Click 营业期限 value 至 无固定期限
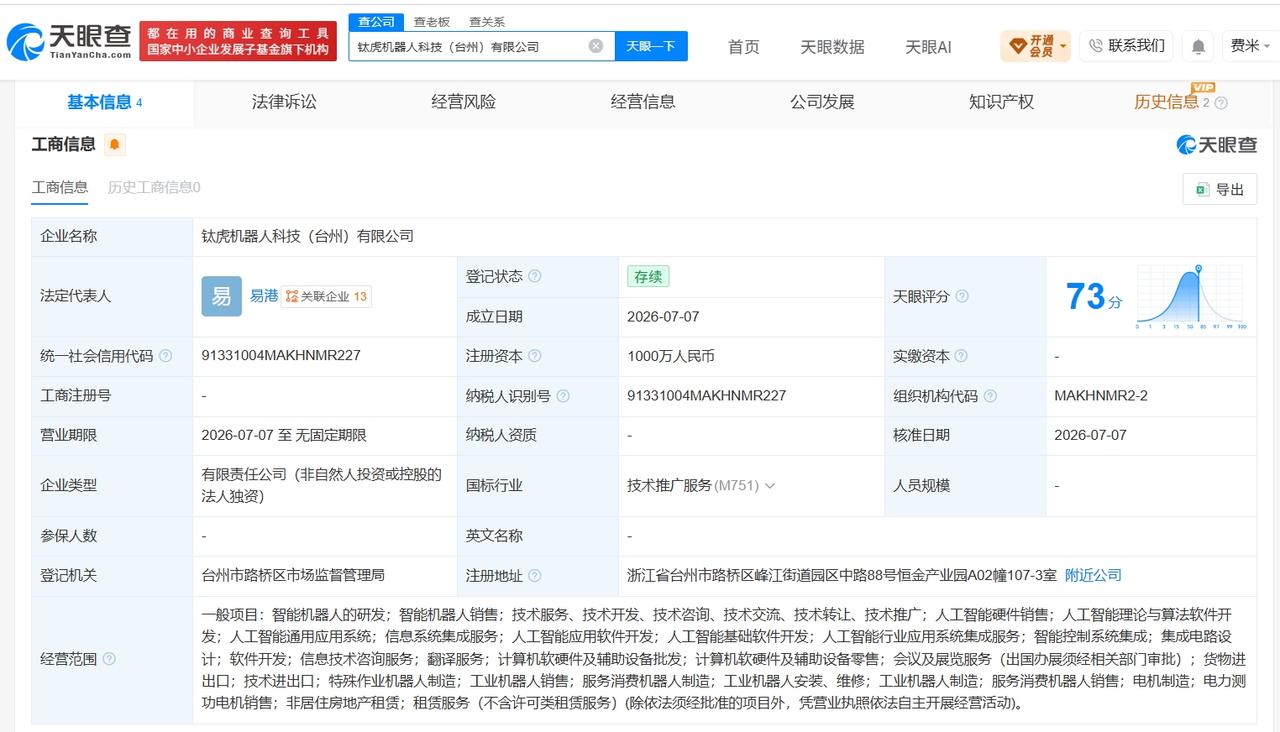 coord(284,436)
